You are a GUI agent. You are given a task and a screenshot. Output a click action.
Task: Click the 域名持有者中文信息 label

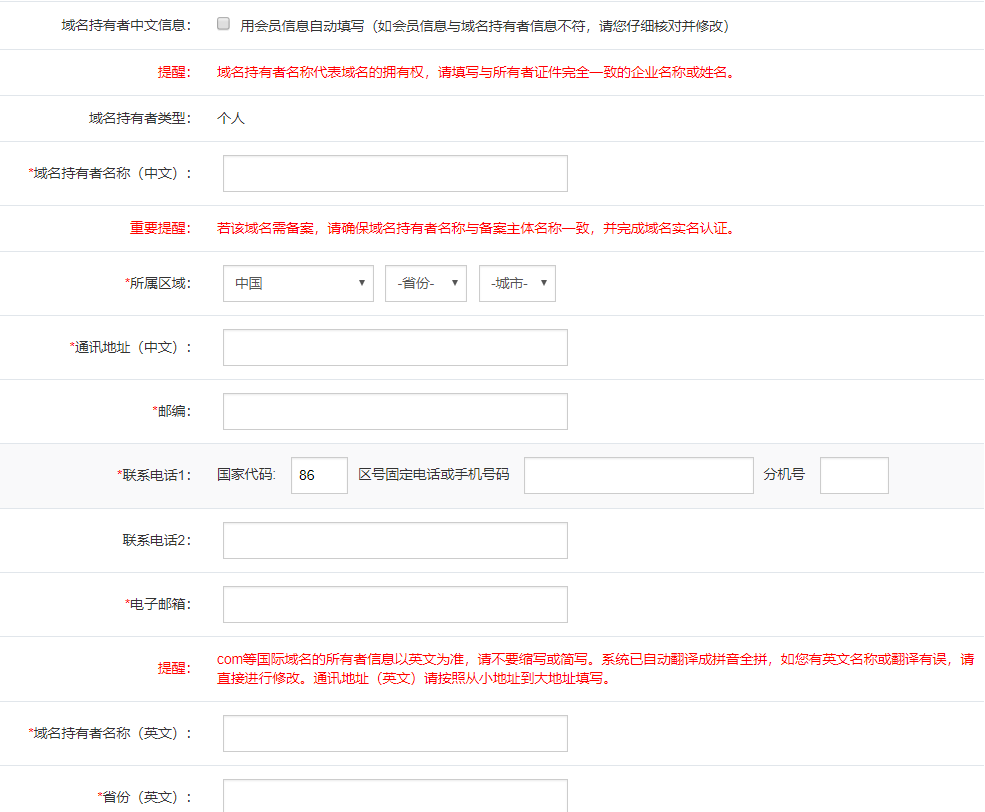point(126,25)
